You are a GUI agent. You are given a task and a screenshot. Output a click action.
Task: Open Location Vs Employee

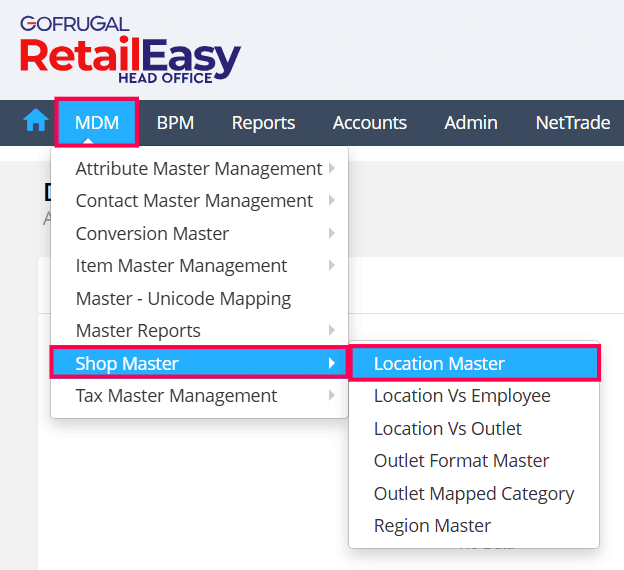point(474,396)
